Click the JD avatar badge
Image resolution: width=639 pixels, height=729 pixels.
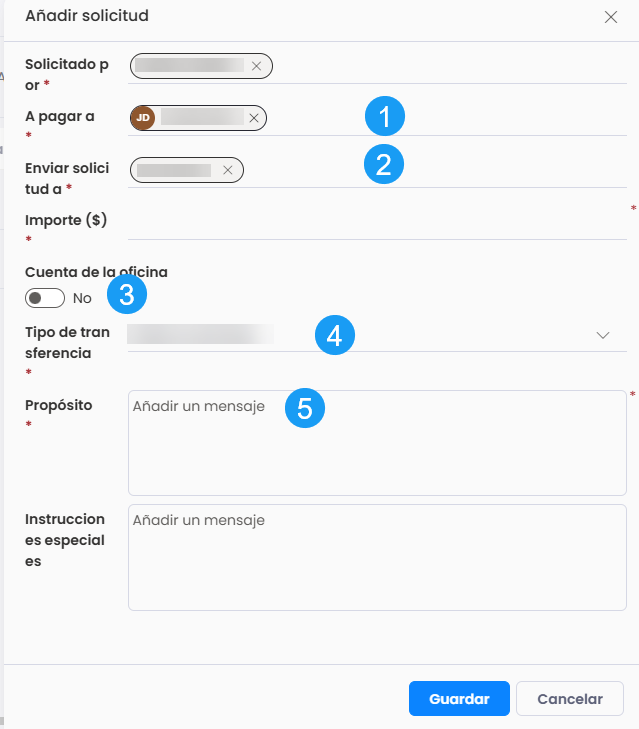[x=143, y=118]
